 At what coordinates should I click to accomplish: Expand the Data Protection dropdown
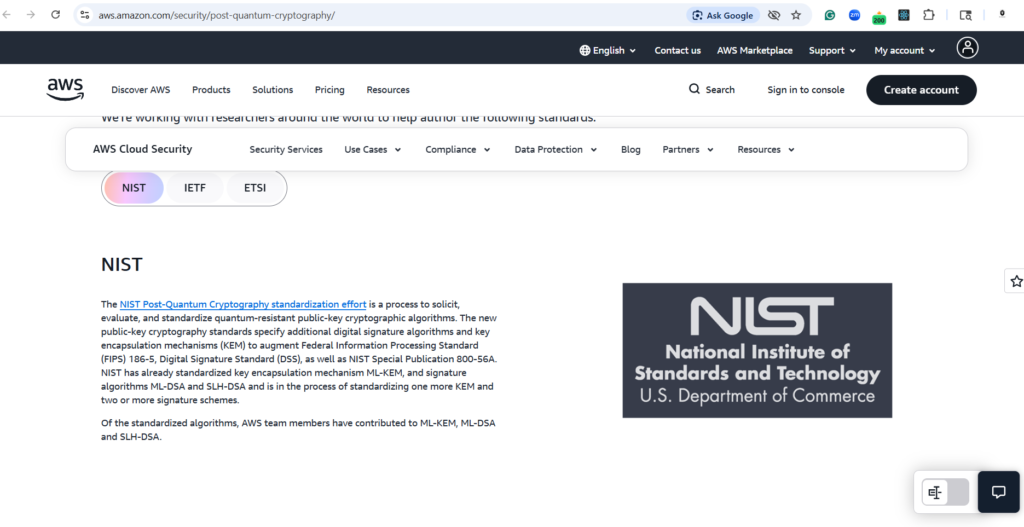coord(555,149)
